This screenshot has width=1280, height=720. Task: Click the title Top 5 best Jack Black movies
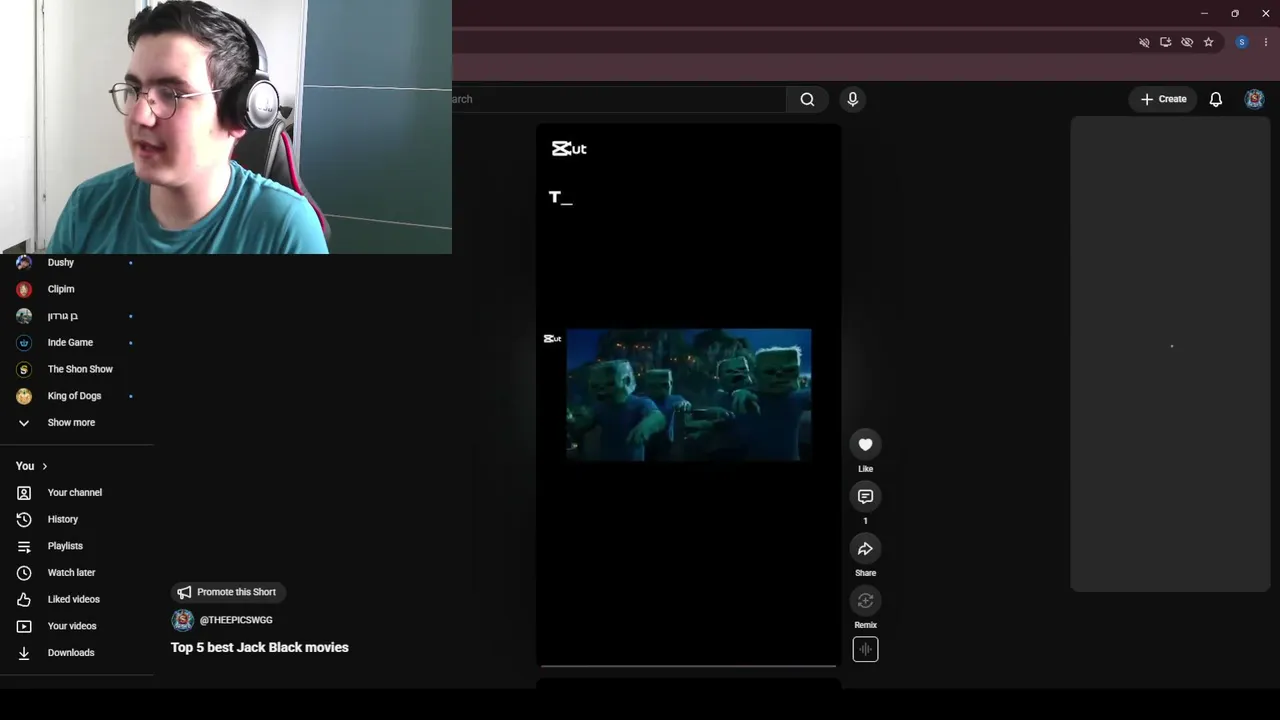(260, 647)
